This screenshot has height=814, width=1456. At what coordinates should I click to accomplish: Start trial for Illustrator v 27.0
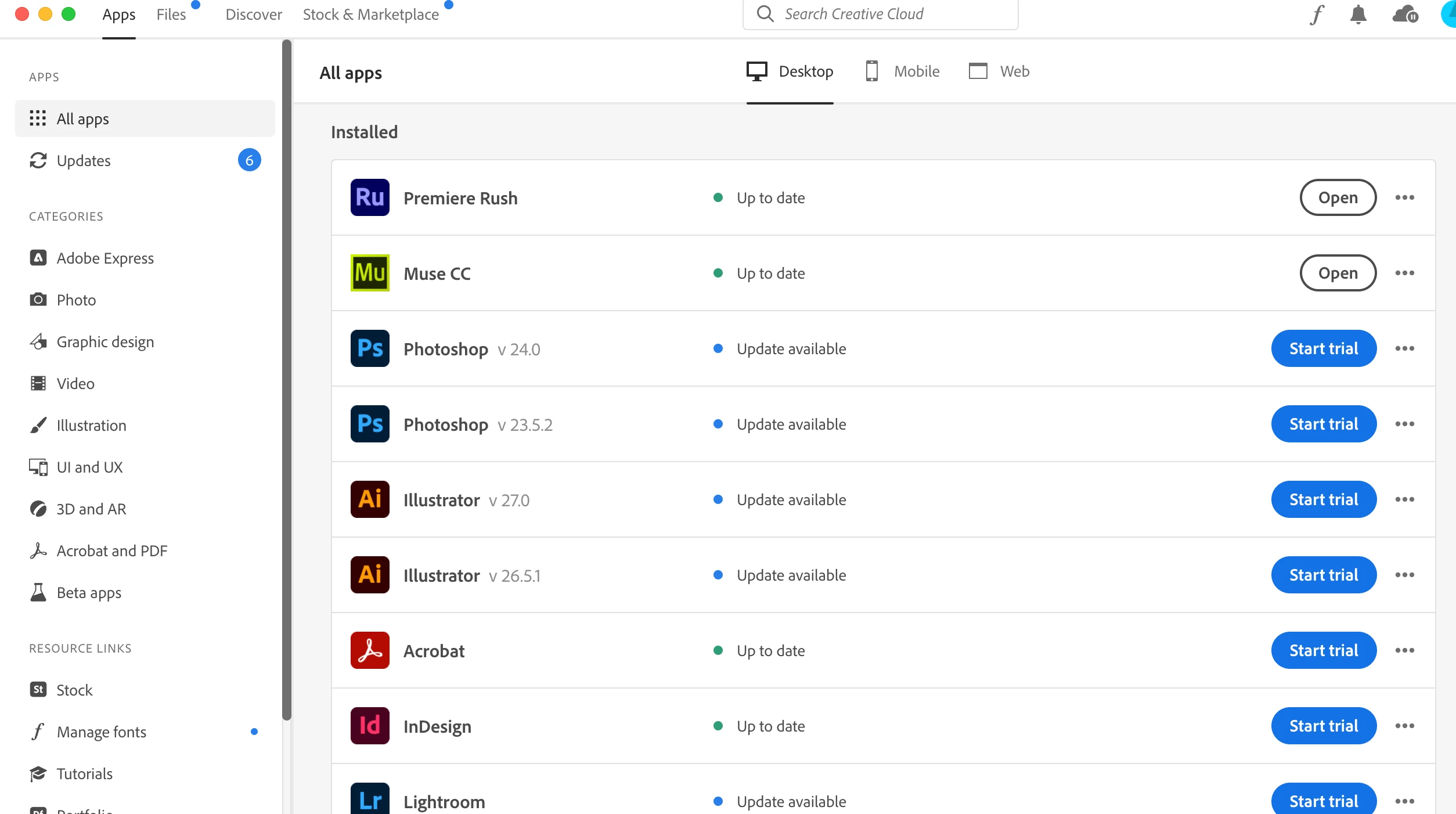click(x=1323, y=499)
